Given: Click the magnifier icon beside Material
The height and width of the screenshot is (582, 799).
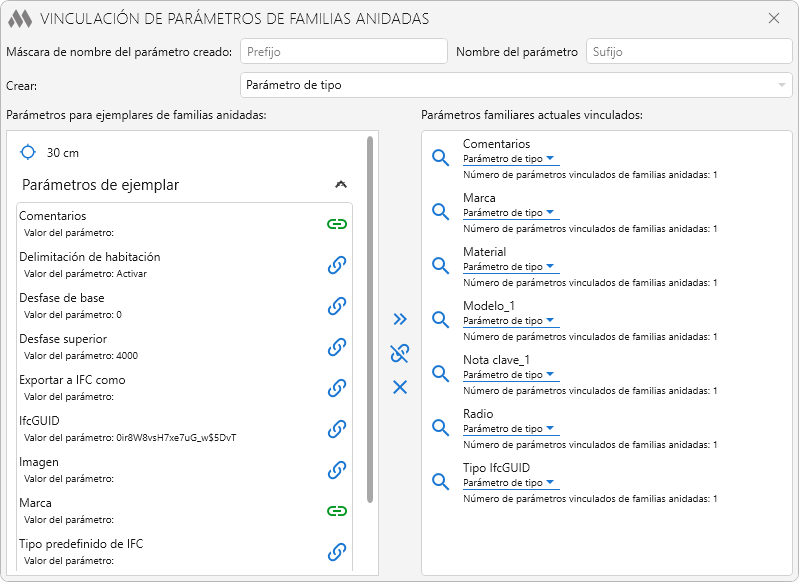Looking at the screenshot, I should pos(440,265).
